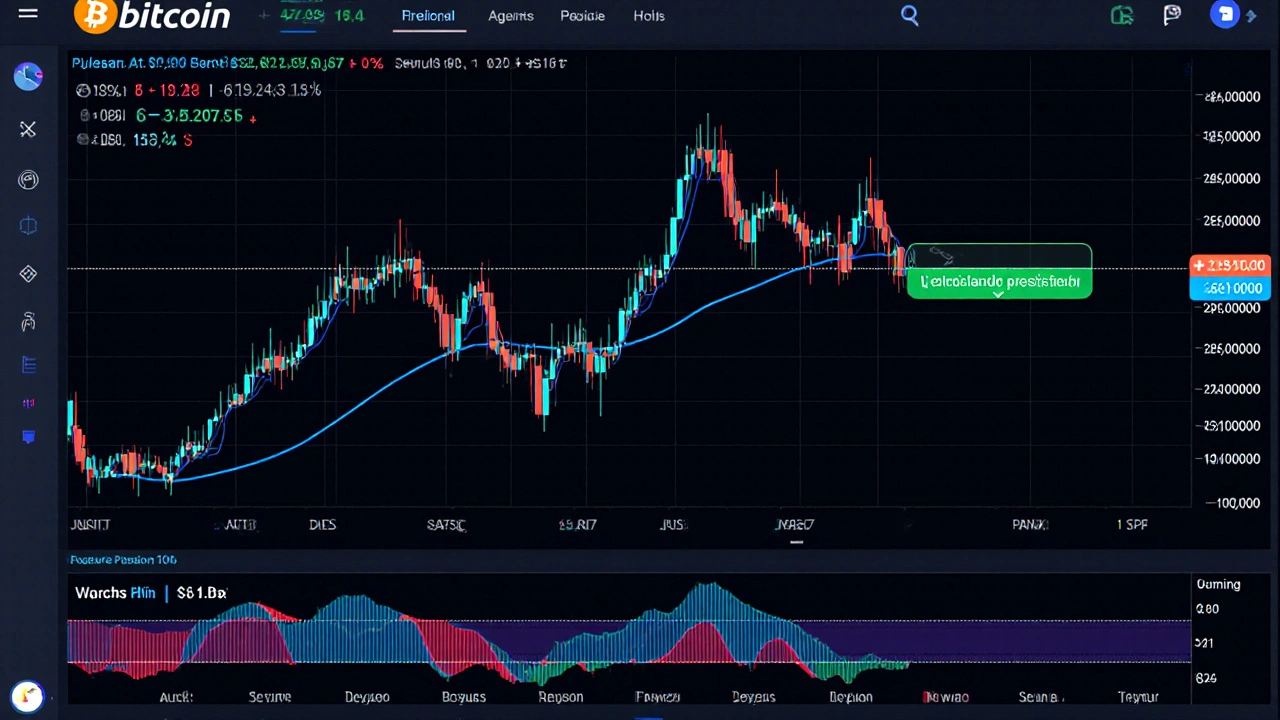1280x720 pixels.
Task: Click the orange price tag on price axis
Action: coord(1229,266)
